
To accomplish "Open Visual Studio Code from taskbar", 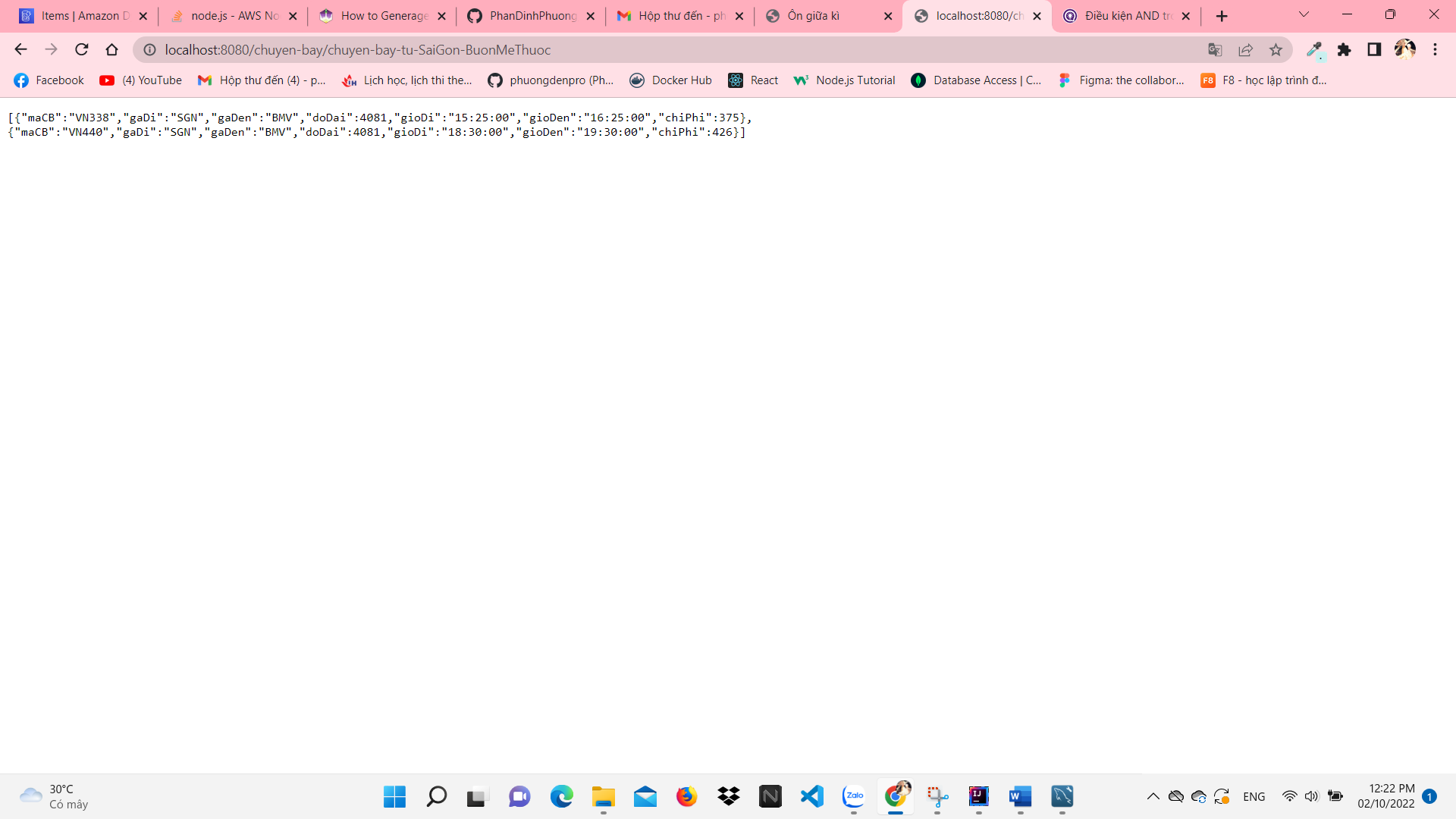I will (x=811, y=796).
